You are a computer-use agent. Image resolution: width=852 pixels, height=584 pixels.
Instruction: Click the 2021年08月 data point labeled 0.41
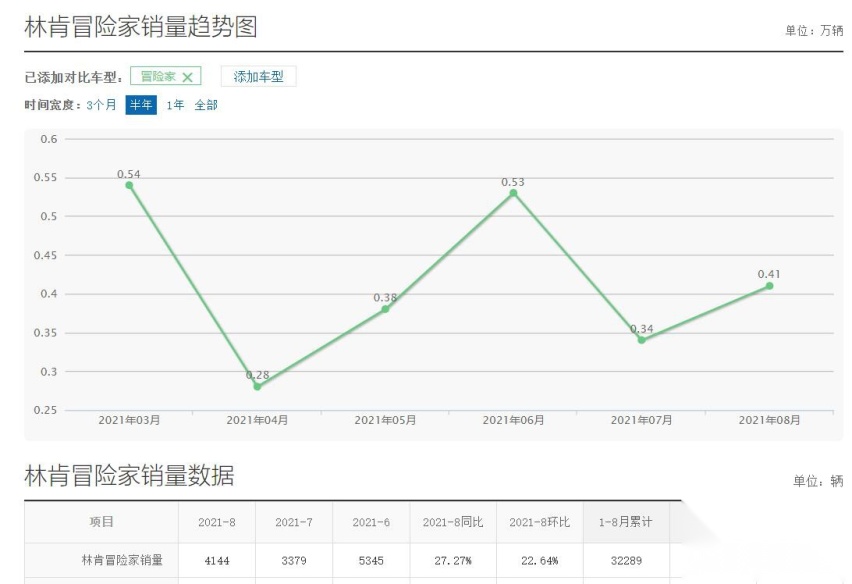(x=769, y=286)
